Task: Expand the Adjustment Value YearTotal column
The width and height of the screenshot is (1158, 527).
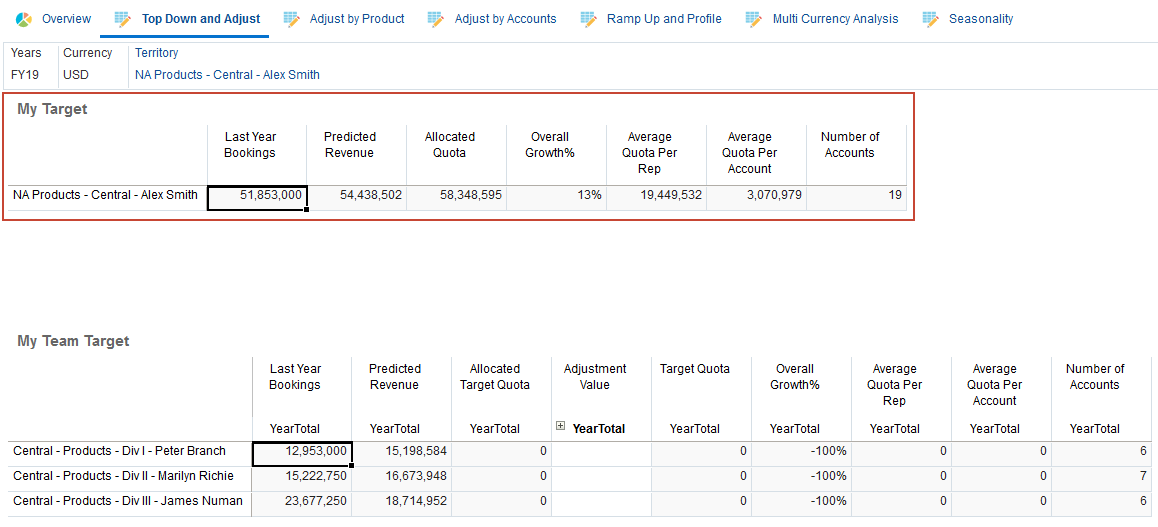Action: tap(561, 426)
